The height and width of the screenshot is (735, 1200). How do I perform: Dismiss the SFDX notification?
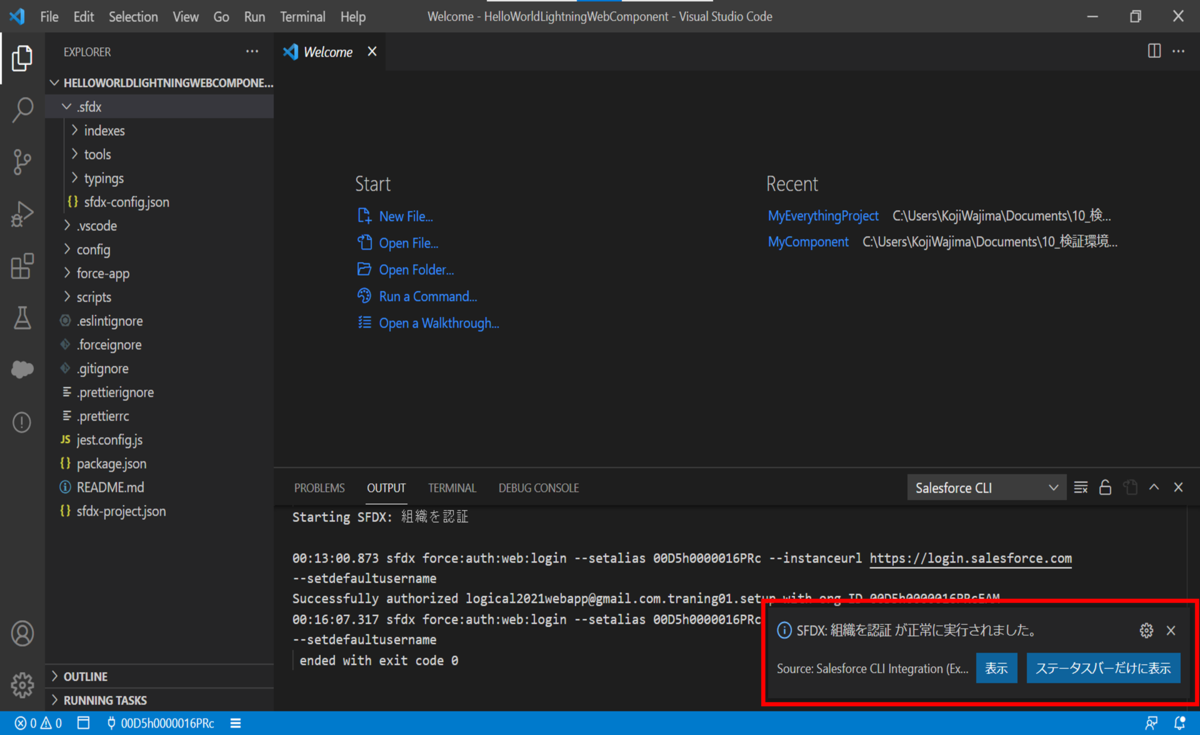[1171, 631]
